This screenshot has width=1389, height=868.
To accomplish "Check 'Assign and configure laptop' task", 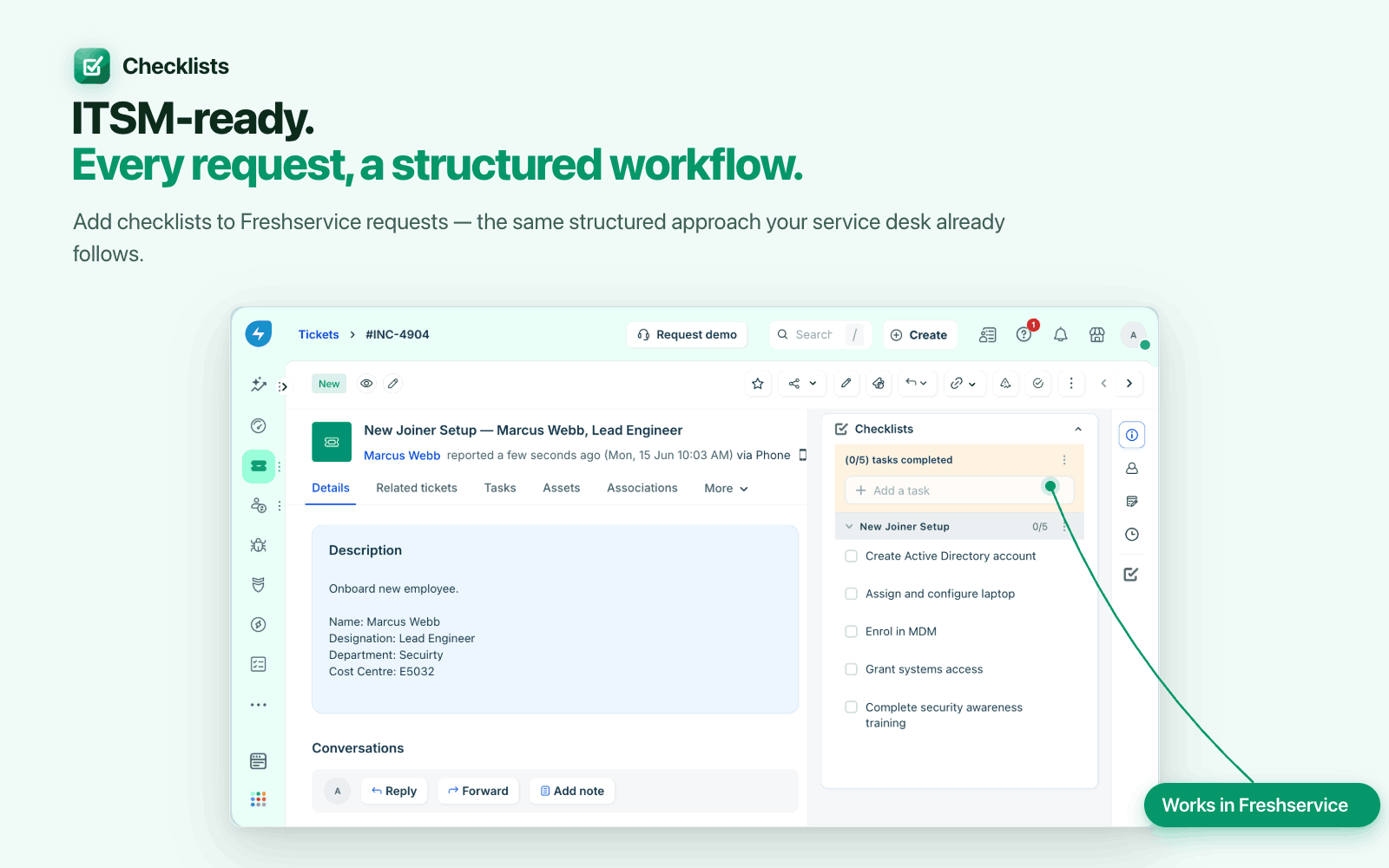I will tap(852, 594).
